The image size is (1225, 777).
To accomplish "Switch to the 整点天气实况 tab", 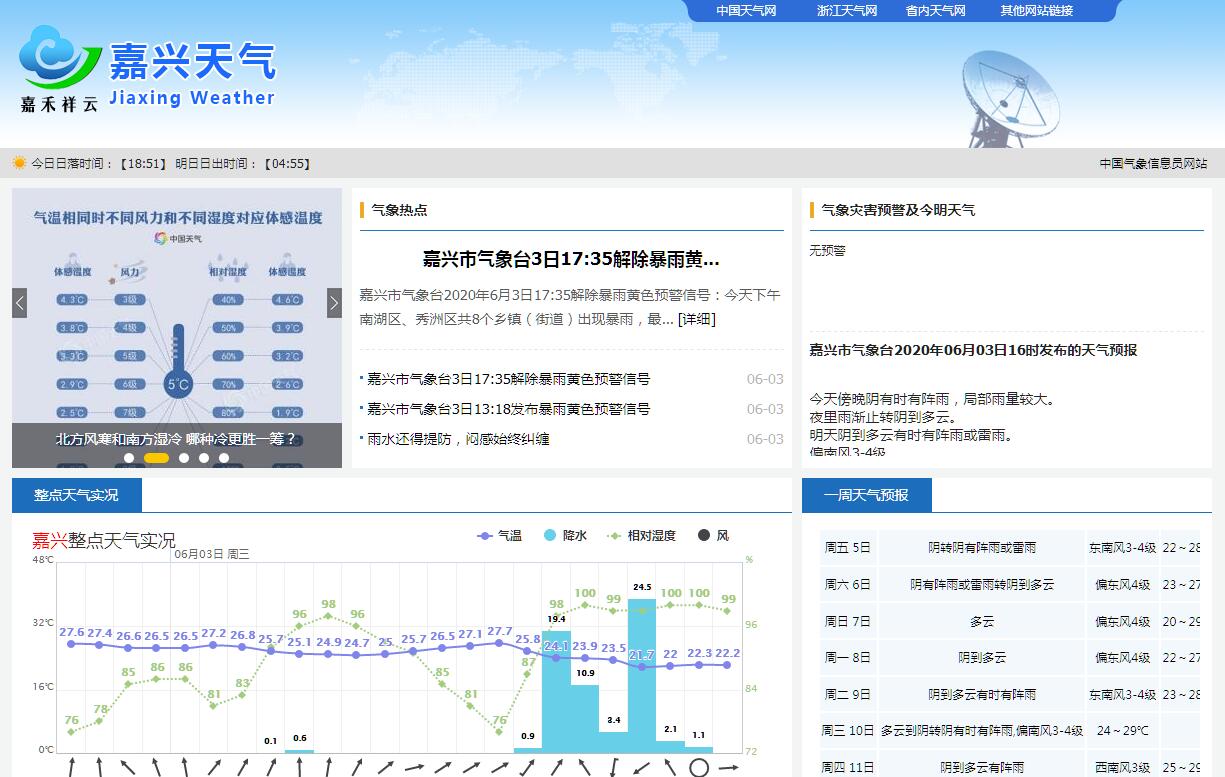I will 76,495.
